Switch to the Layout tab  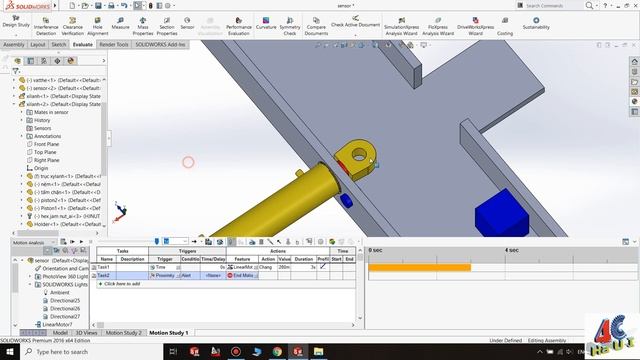(38, 44)
